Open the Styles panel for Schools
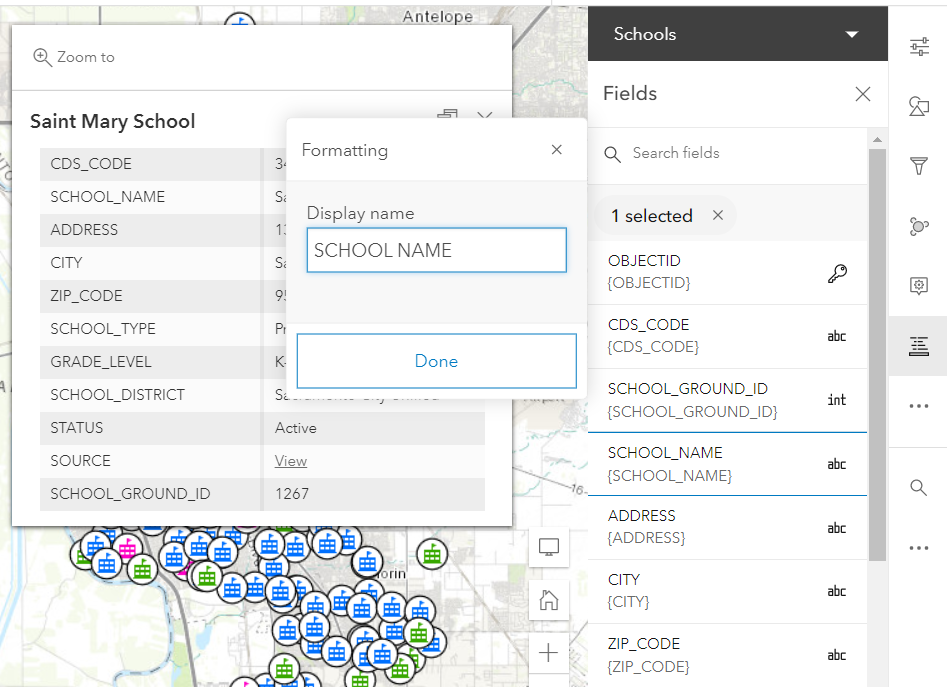 click(918, 106)
